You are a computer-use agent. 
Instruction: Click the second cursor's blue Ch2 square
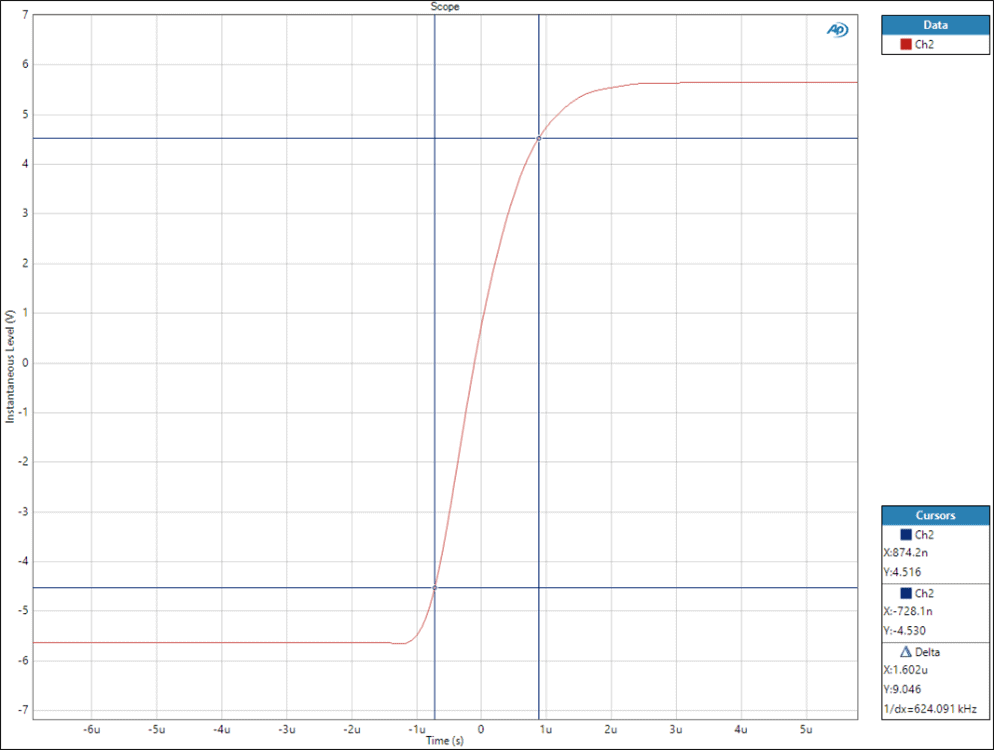coord(906,593)
